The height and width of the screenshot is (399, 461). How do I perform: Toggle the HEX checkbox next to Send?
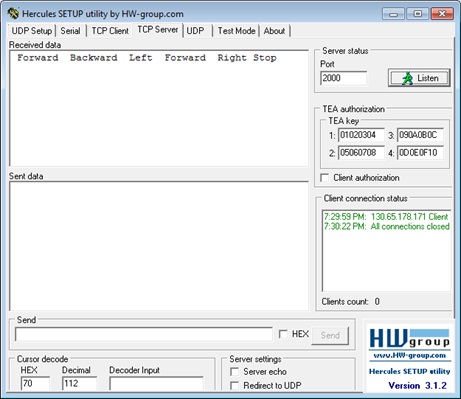click(x=283, y=334)
